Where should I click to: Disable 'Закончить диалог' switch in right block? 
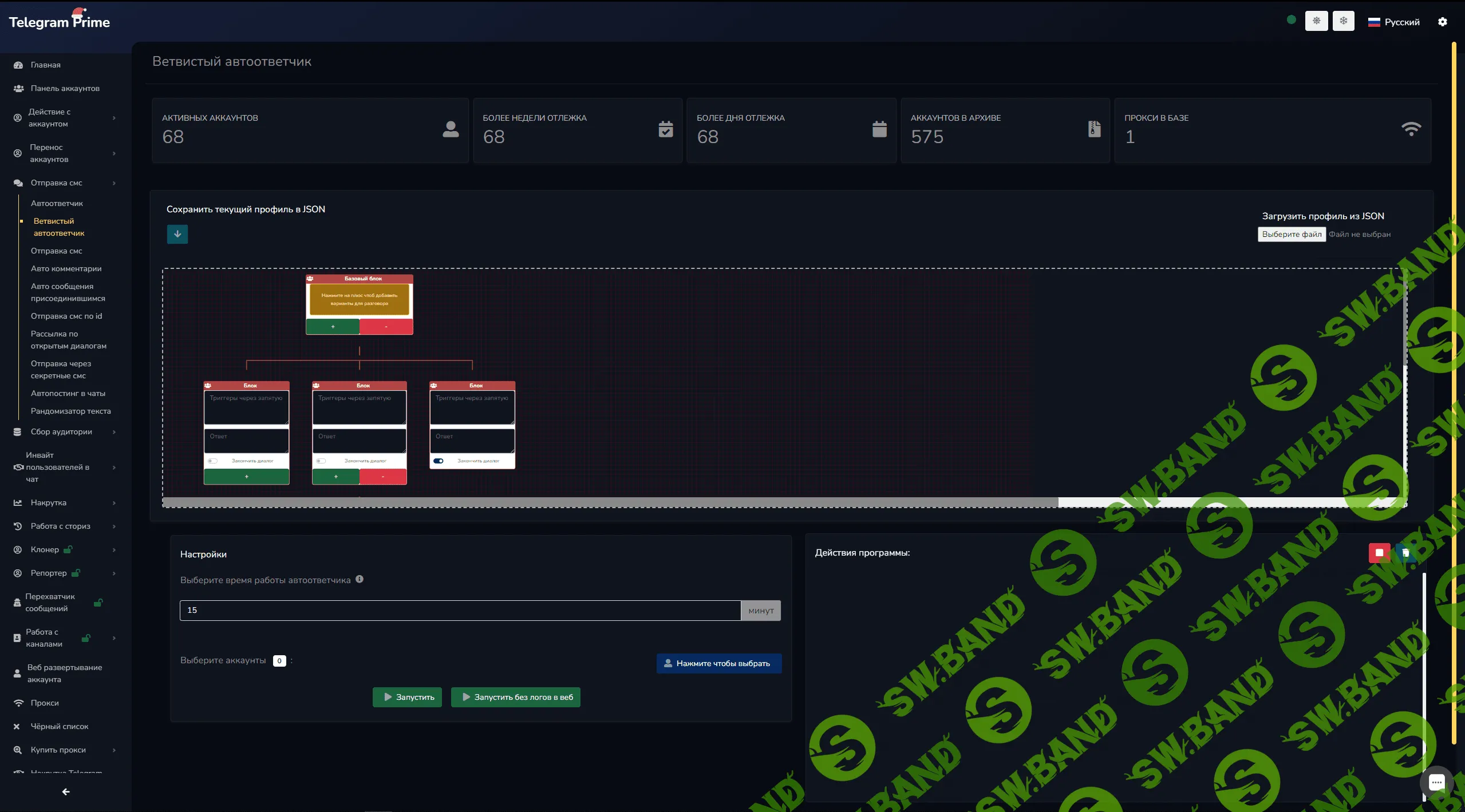pos(439,461)
